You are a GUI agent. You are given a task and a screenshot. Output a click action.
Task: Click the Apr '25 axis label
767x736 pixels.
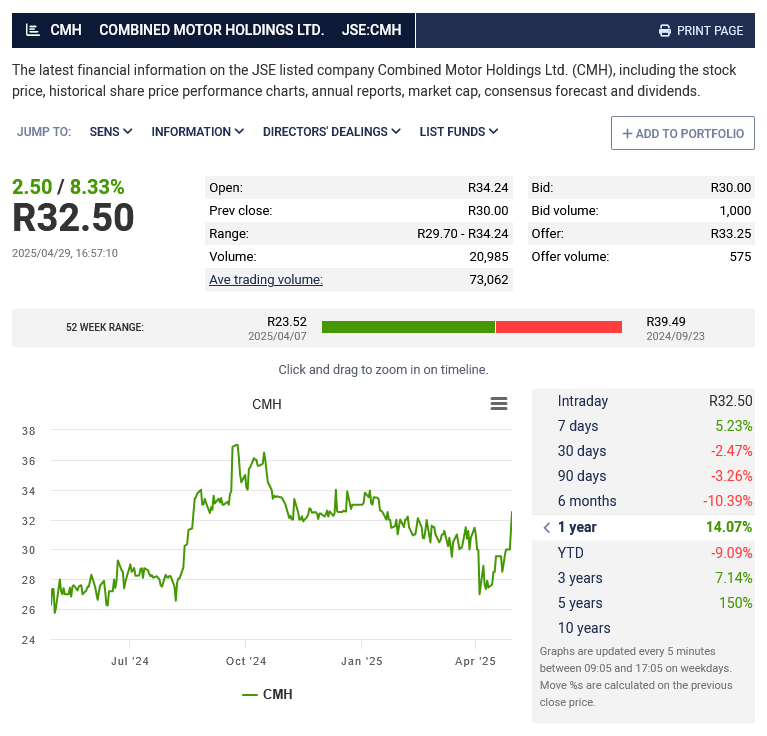475,661
